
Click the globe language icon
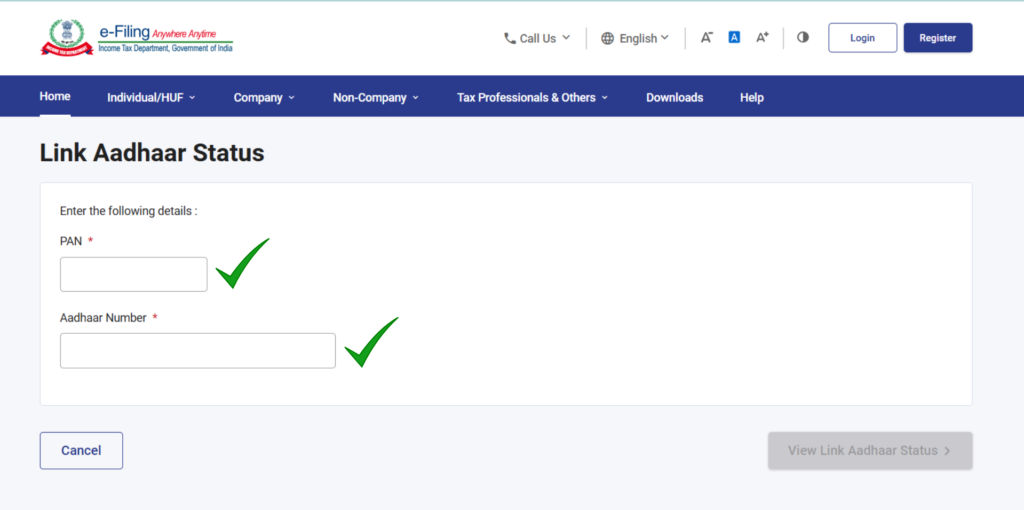[608, 39]
